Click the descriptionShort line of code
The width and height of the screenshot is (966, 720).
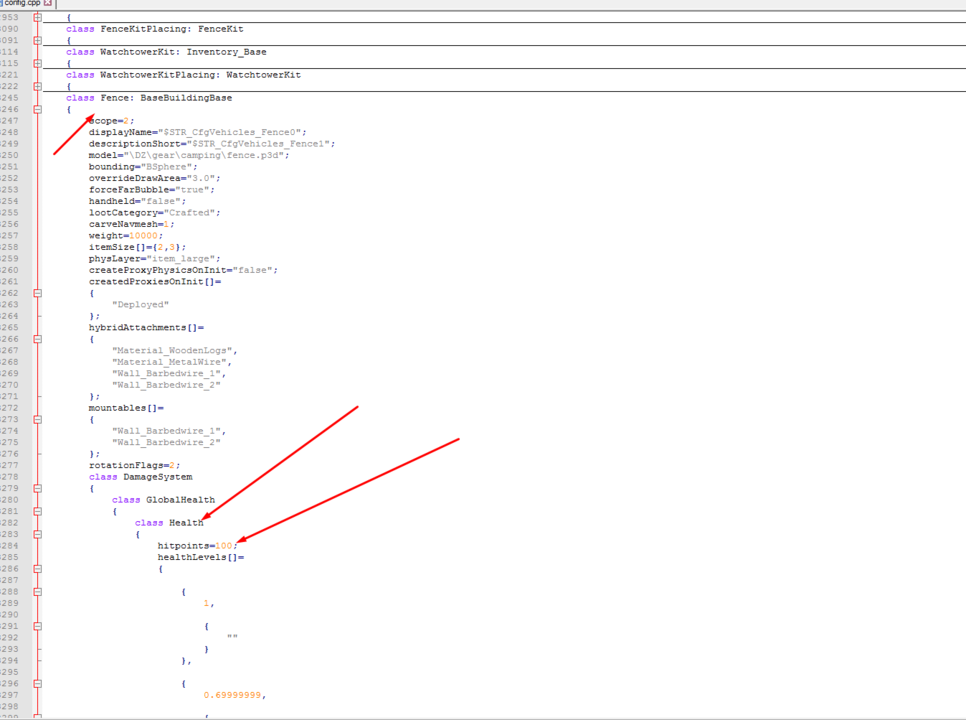point(212,144)
